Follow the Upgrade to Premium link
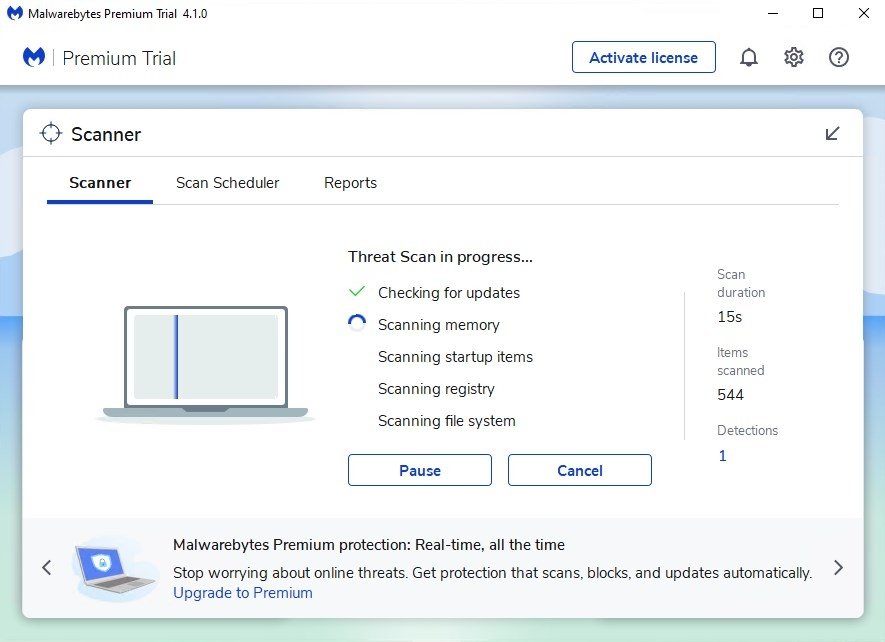Screen dimensions: 885x642 [x=243, y=593]
